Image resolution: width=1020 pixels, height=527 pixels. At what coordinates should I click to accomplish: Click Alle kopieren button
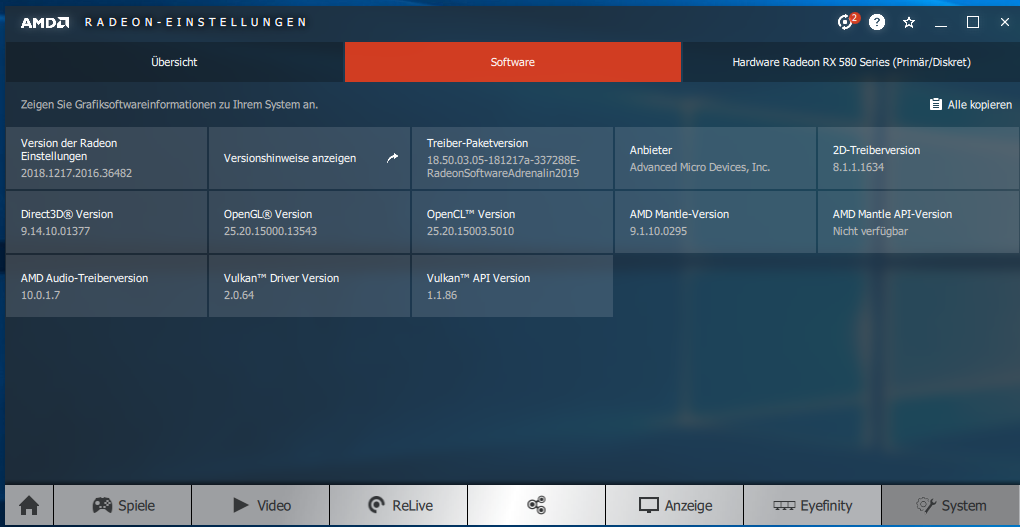[x=971, y=104]
